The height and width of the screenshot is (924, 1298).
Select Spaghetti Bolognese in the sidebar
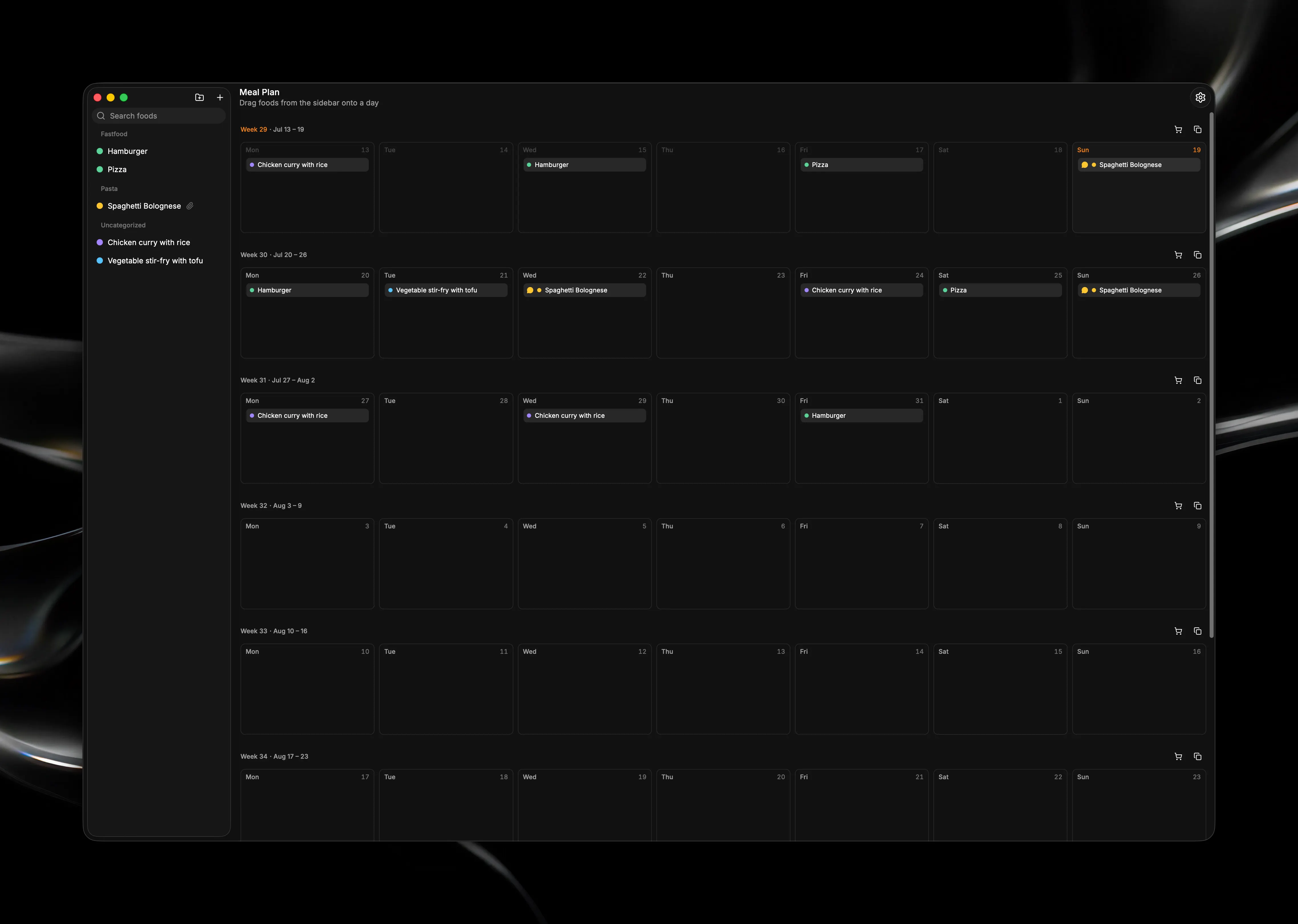point(159,206)
